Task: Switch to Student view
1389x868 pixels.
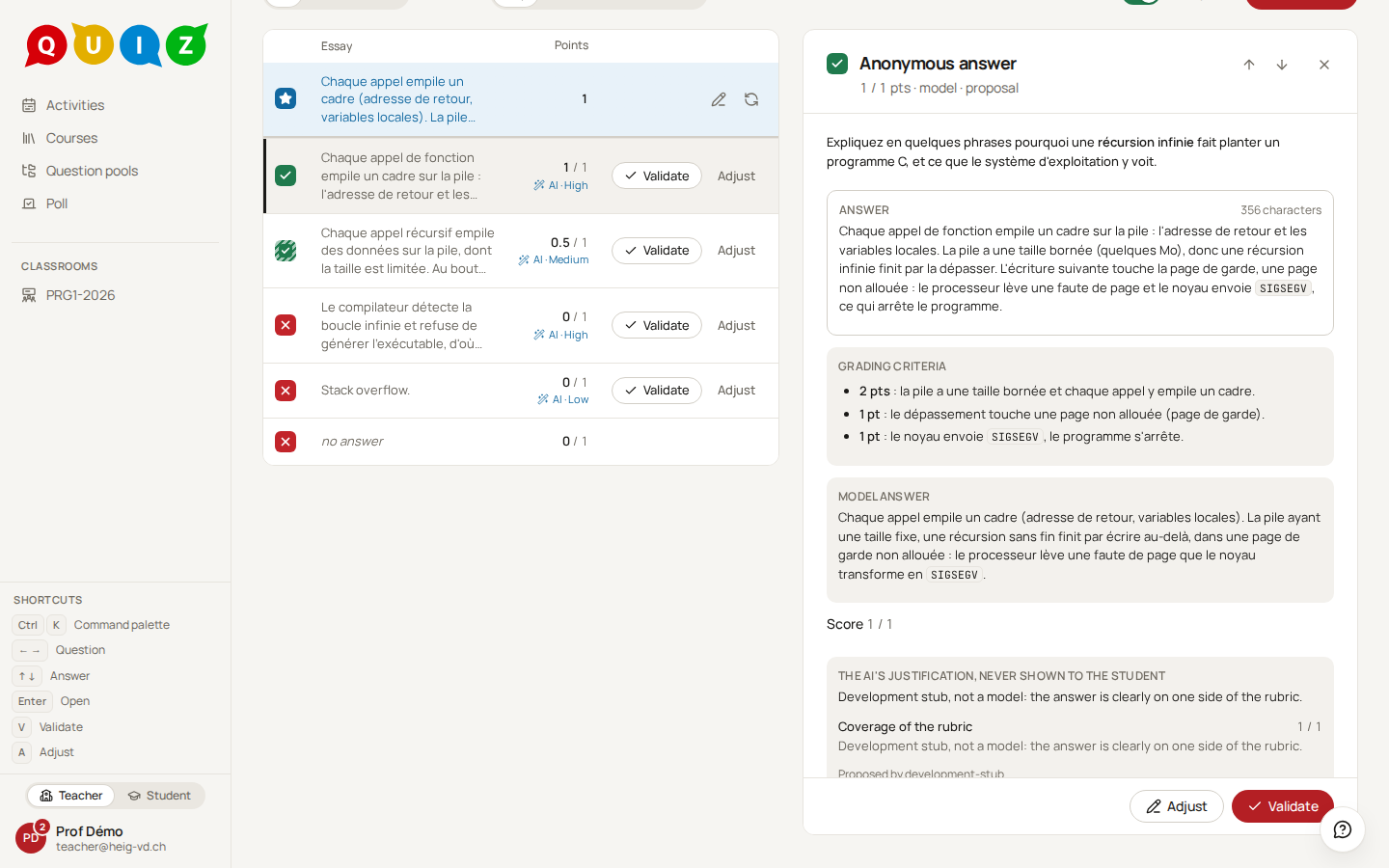Action: [159, 796]
